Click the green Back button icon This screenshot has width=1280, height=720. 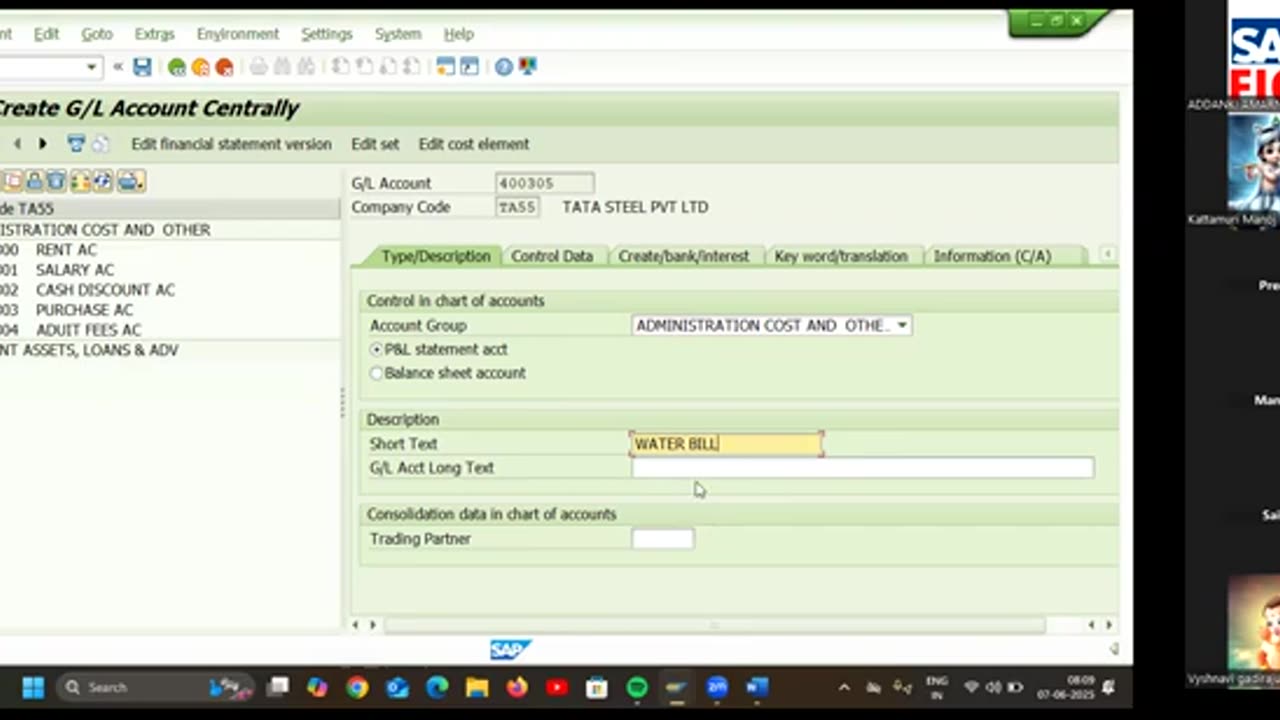177,67
